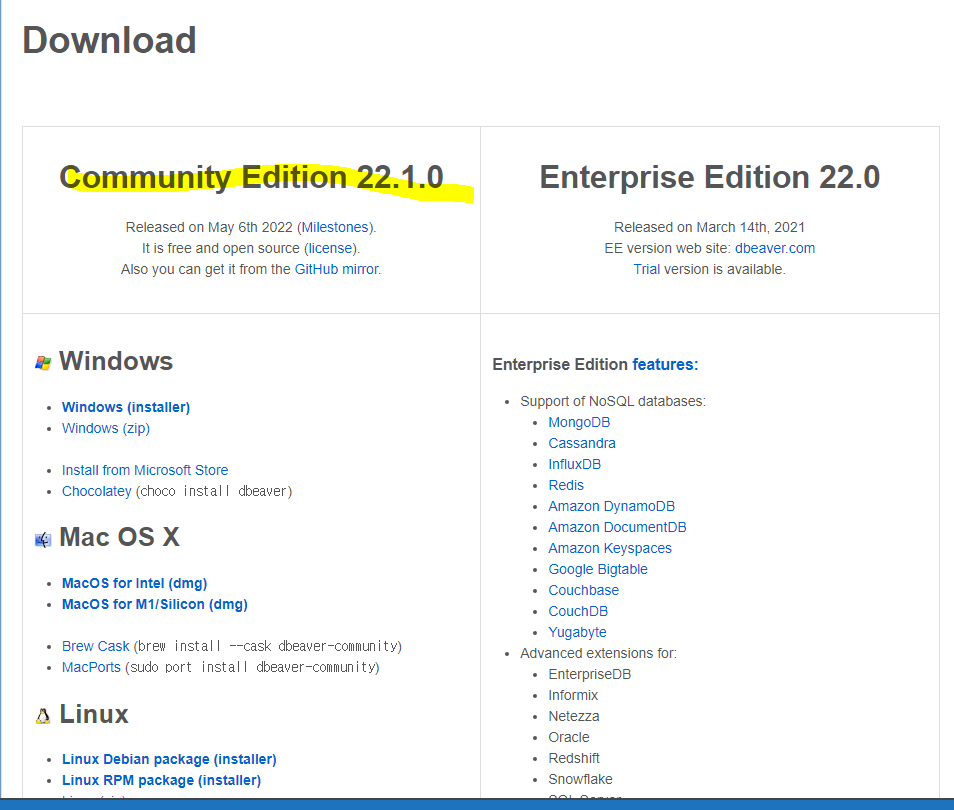This screenshot has height=810, width=954.
Task: Open the Redis link
Action: pyautogui.click(x=566, y=485)
